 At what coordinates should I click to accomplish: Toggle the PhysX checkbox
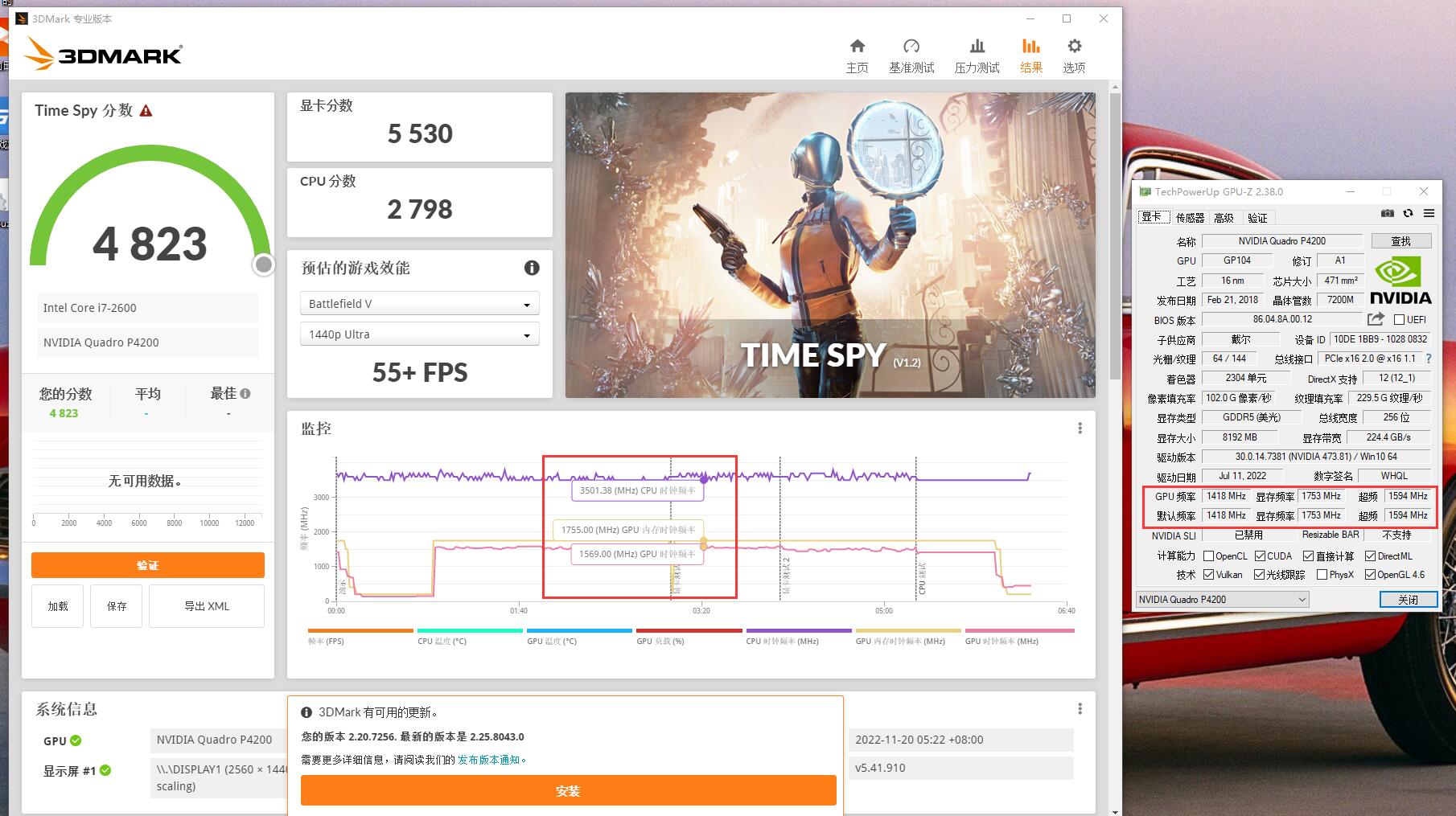tap(1322, 575)
